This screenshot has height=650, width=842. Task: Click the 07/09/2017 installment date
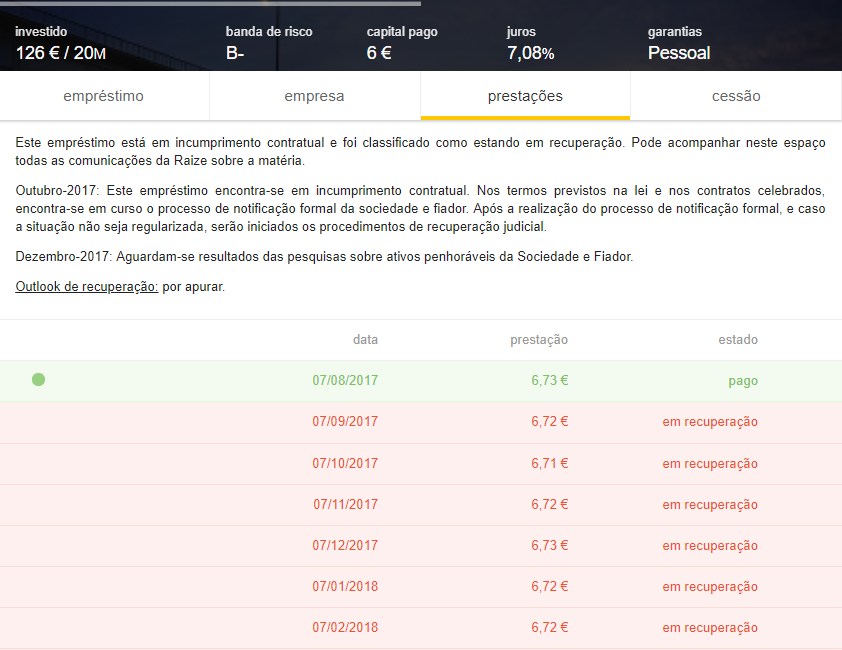(345, 422)
